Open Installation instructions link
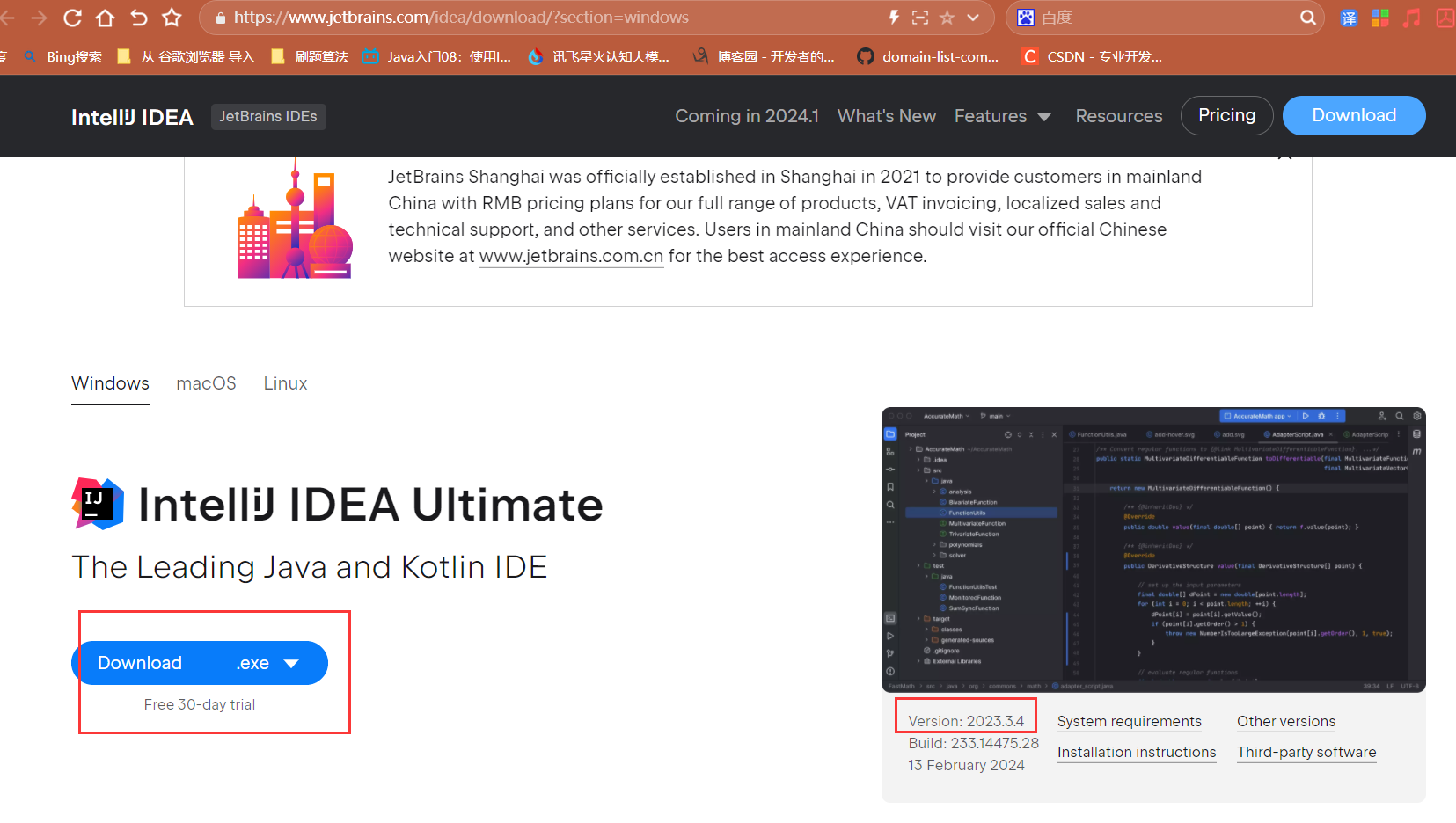The width and height of the screenshot is (1456, 823). coord(1137,752)
